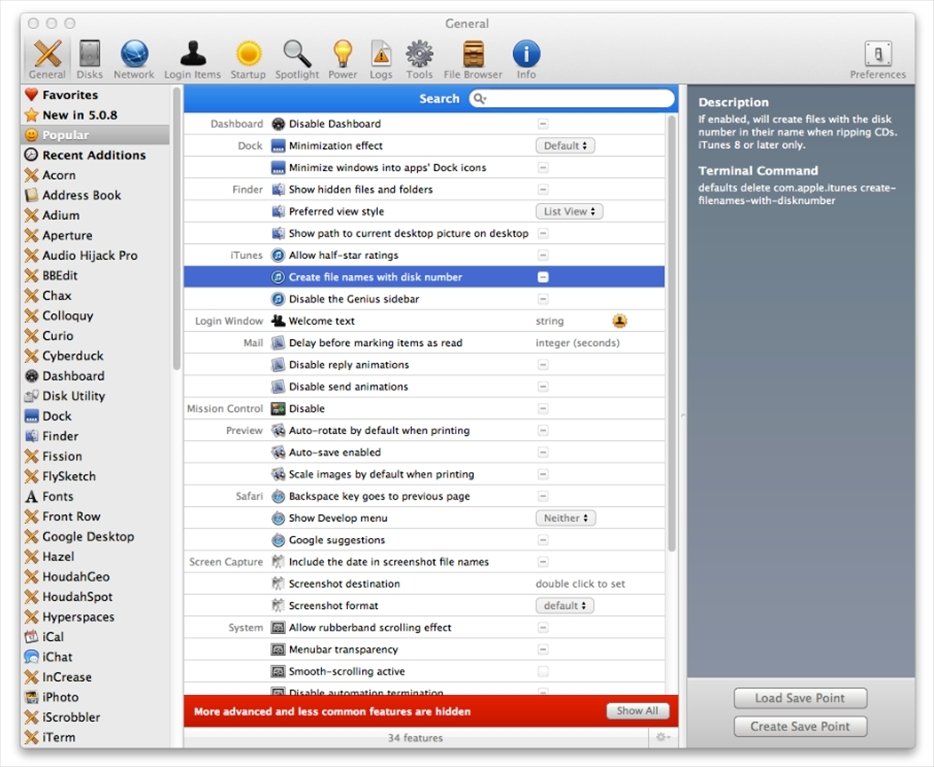This screenshot has width=934, height=767.
Task: Open the Power toolbar section
Action: tap(343, 59)
